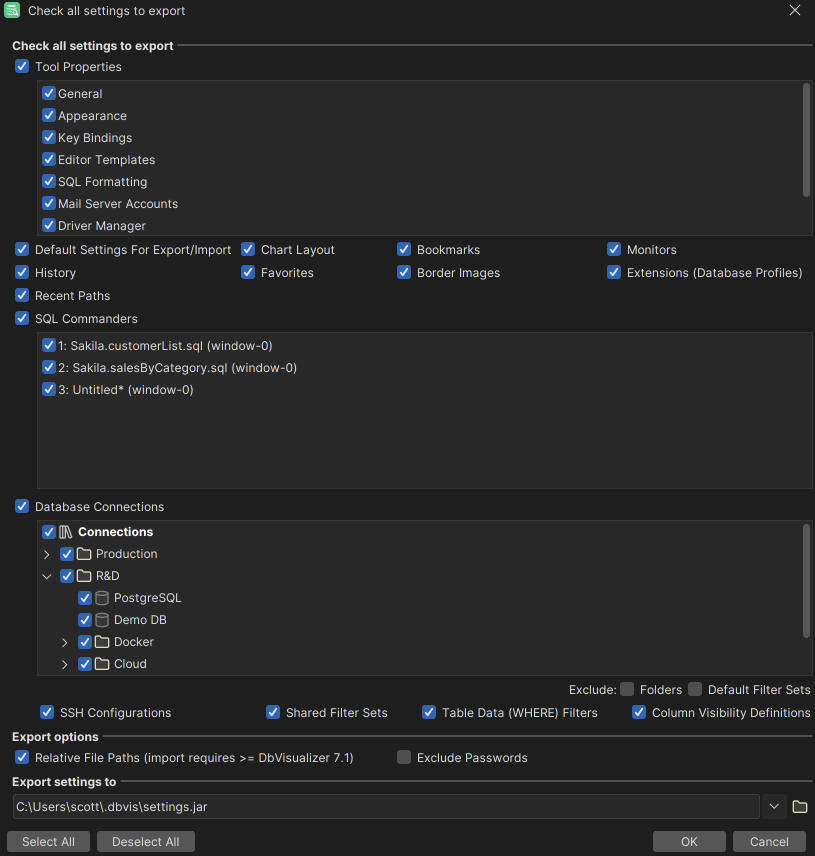
Task: Click the Connections library icon
Action: coord(66,532)
